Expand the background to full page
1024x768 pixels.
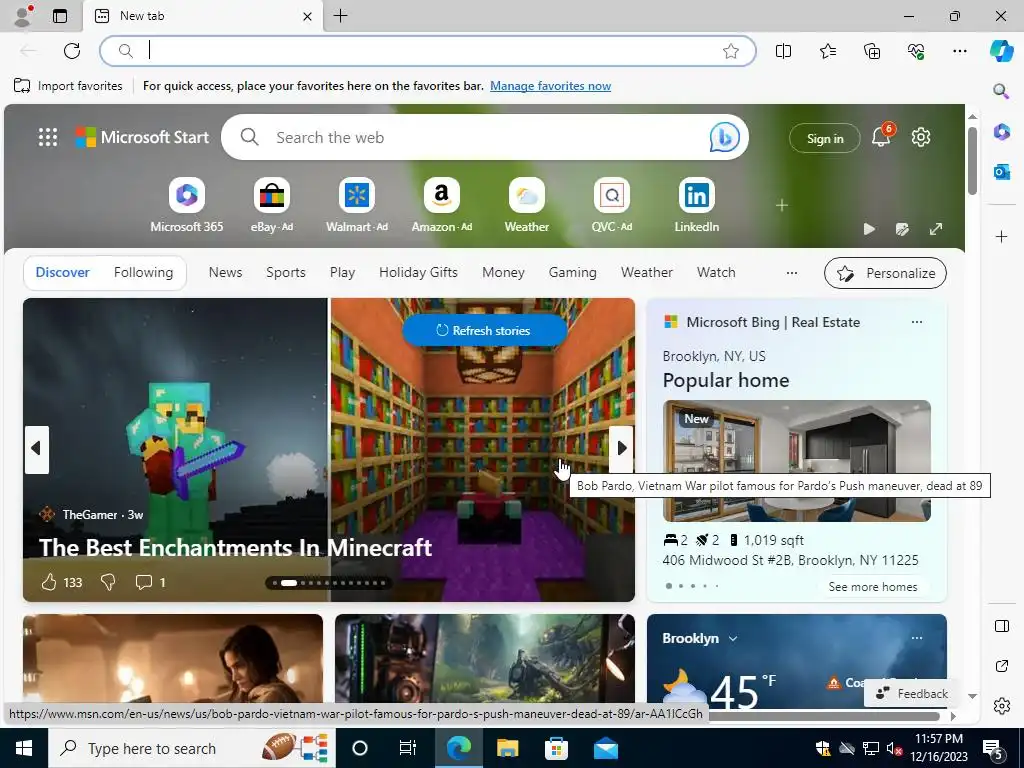click(936, 229)
